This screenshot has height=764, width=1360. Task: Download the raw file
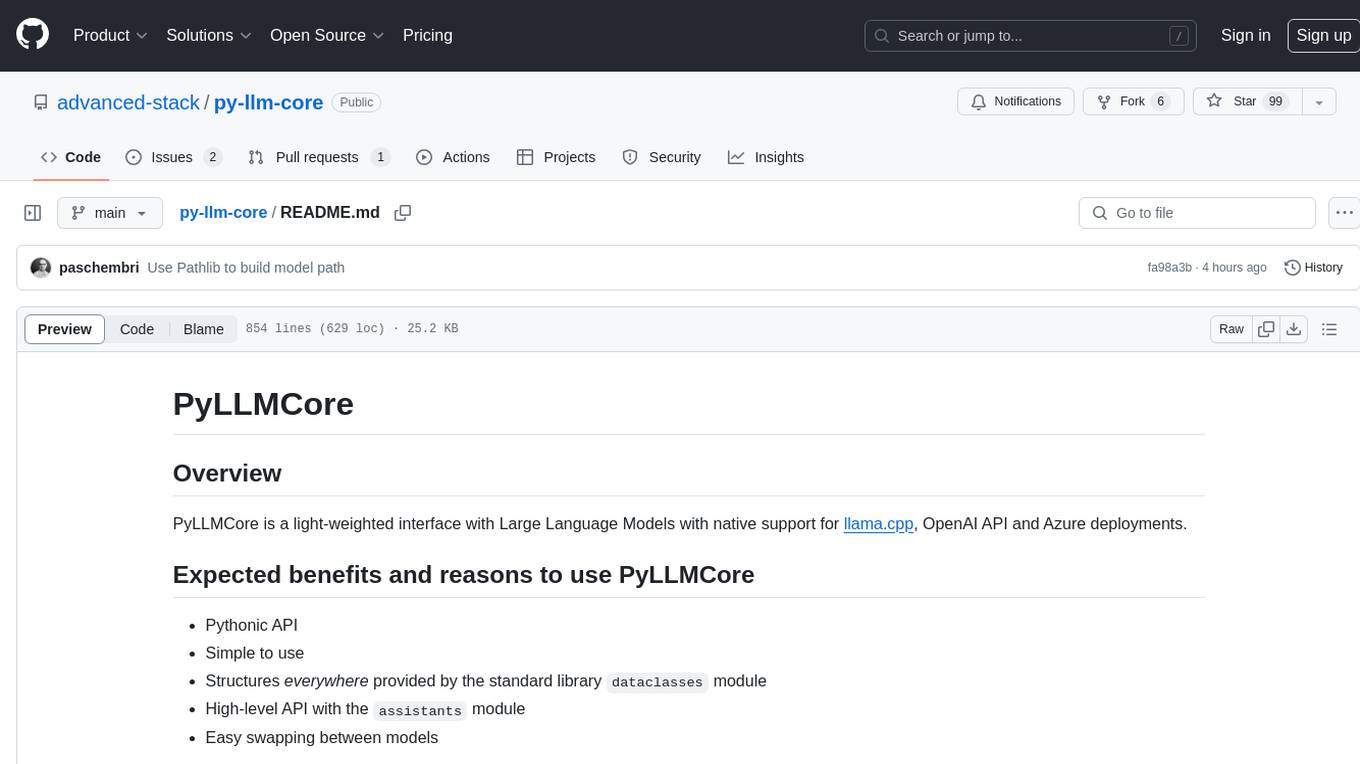1294,329
